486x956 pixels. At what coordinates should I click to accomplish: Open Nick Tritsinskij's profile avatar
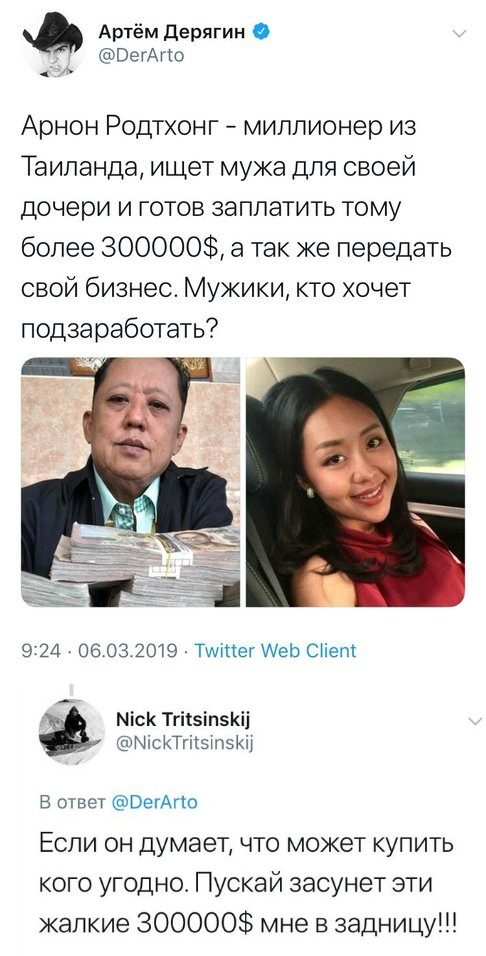pyautogui.click(x=71, y=731)
